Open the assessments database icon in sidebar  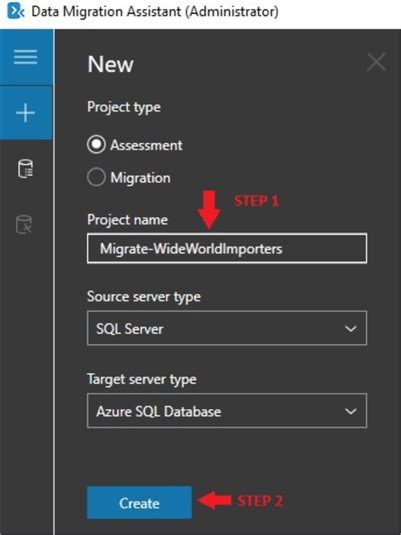[x=25, y=169]
